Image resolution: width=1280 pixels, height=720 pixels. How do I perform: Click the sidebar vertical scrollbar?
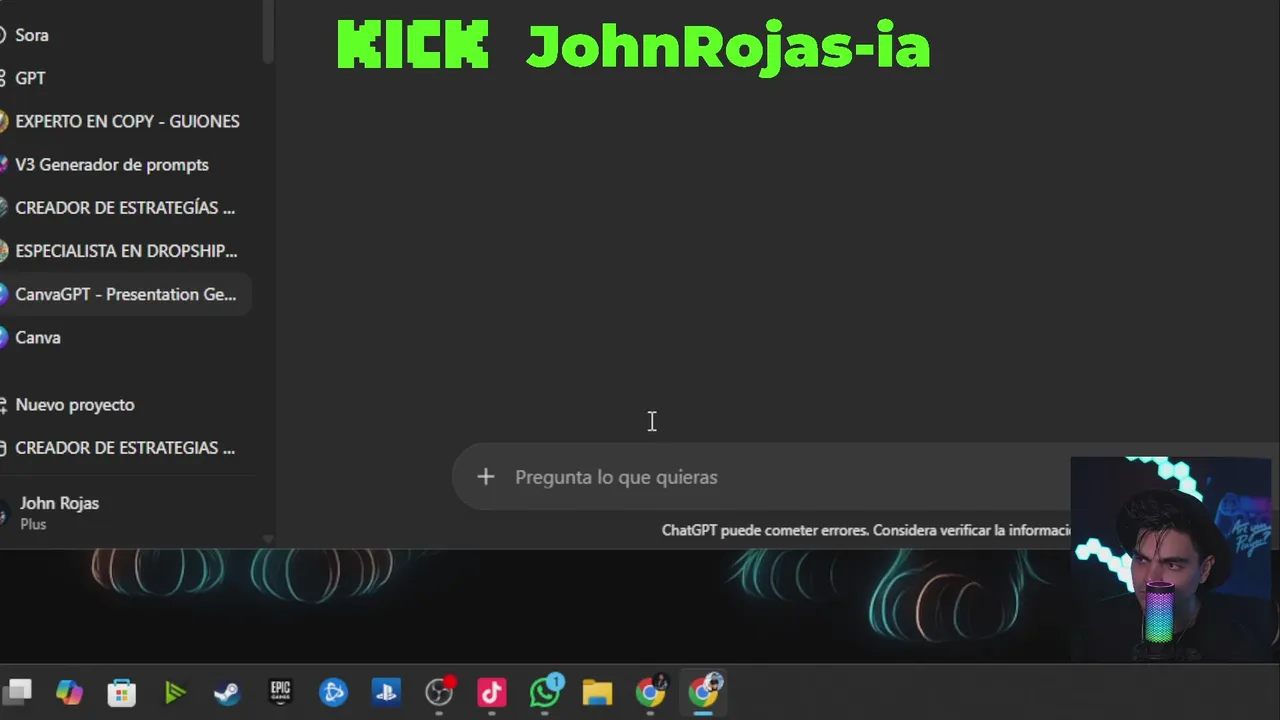coord(268,32)
